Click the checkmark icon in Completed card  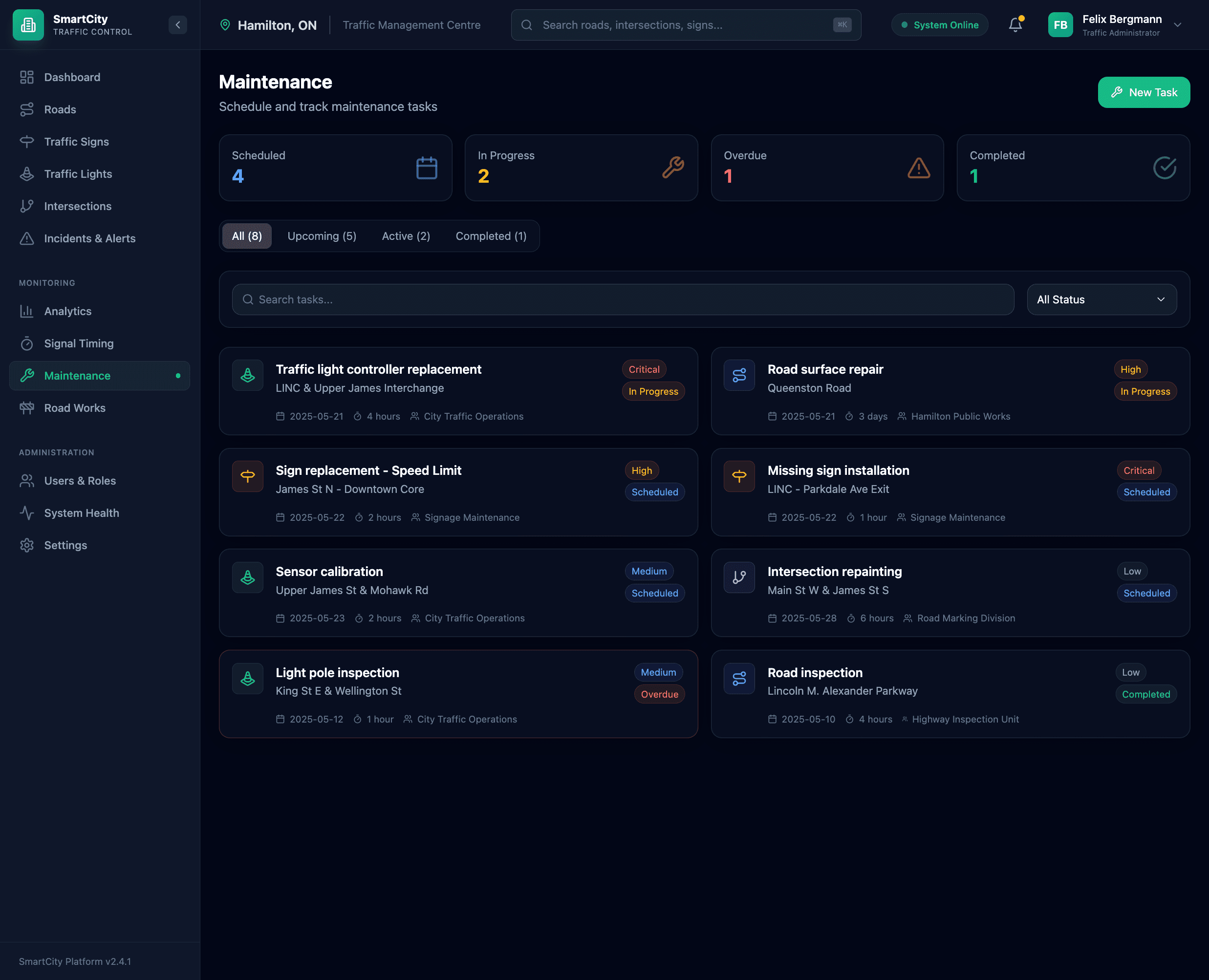pyautogui.click(x=1164, y=168)
